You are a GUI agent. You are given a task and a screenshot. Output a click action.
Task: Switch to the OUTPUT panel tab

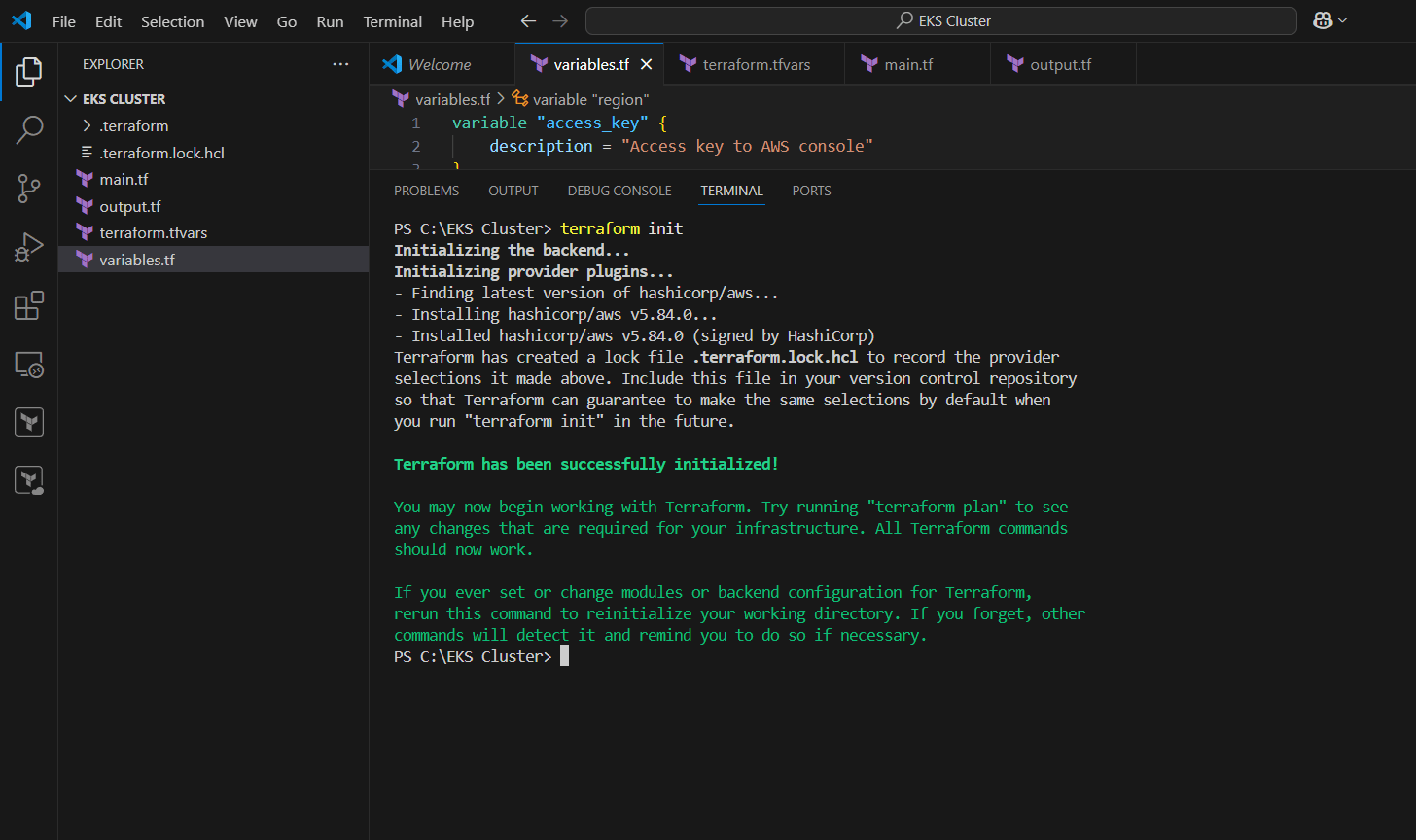[513, 191]
